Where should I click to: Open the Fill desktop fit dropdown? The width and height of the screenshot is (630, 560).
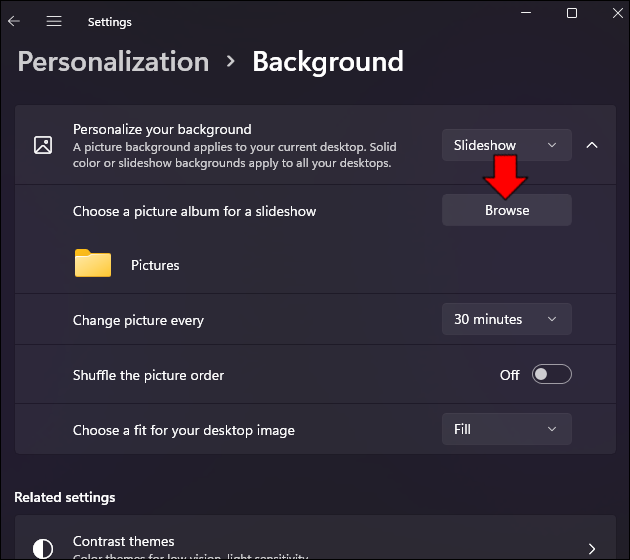pyautogui.click(x=506, y=429)
